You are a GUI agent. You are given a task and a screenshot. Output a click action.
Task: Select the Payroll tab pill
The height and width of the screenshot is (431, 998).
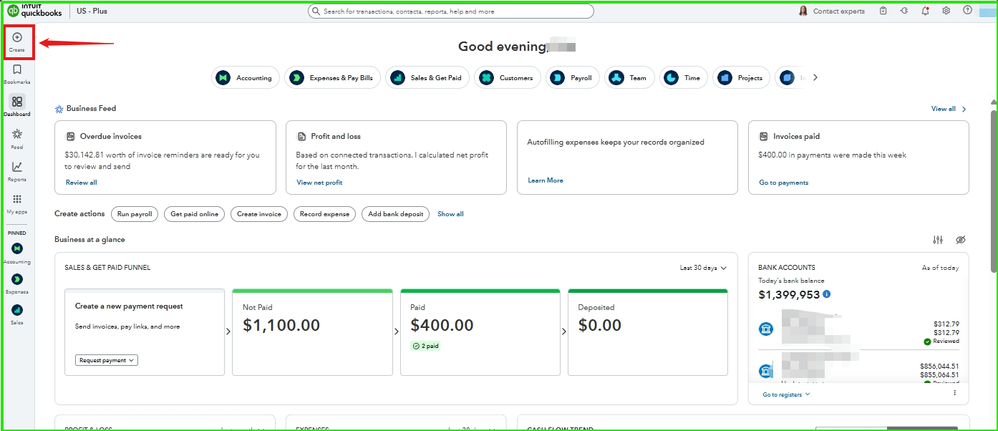coord(573,78)
